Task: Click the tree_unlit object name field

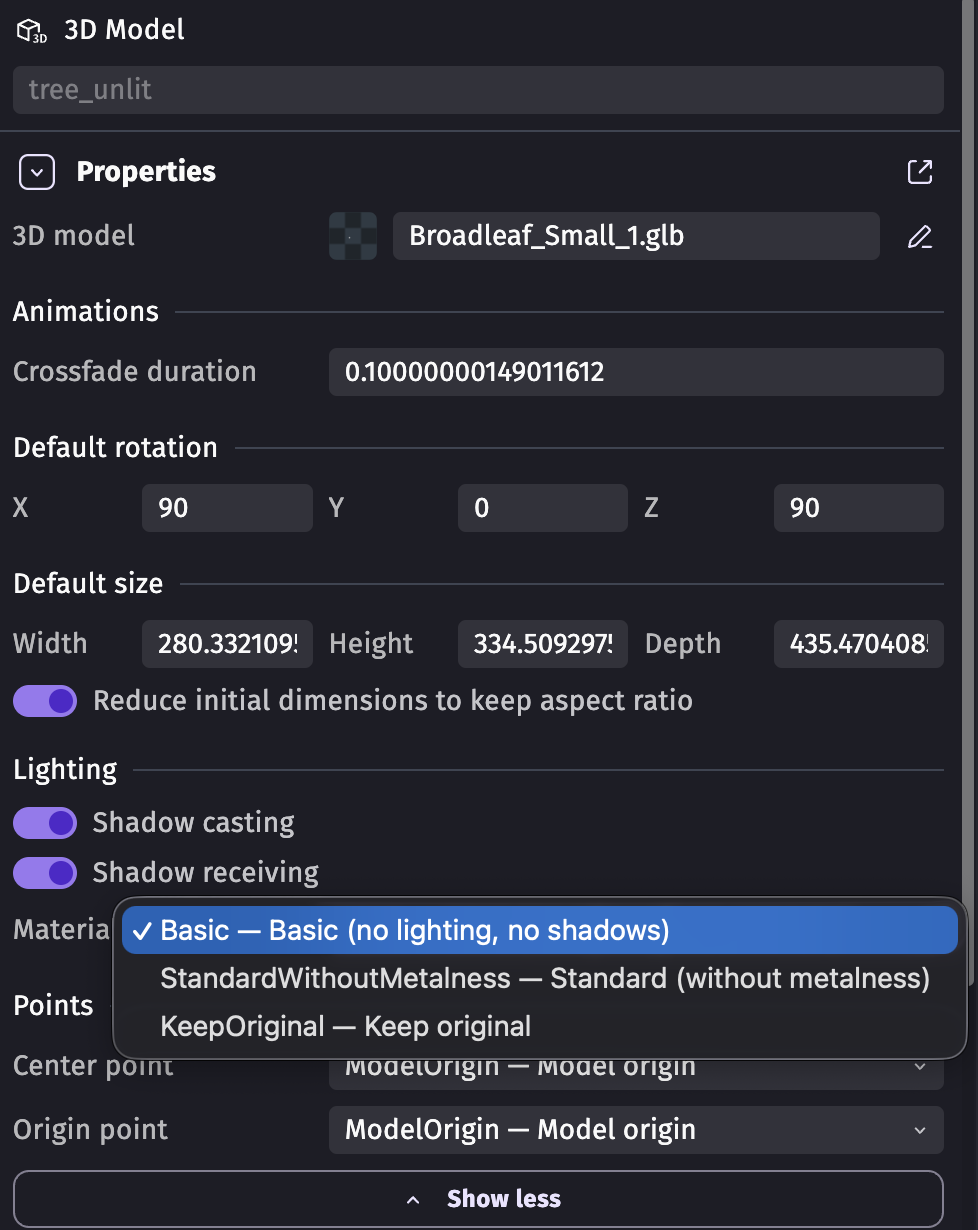Action: pyautogui.click(x=478, y=90)
